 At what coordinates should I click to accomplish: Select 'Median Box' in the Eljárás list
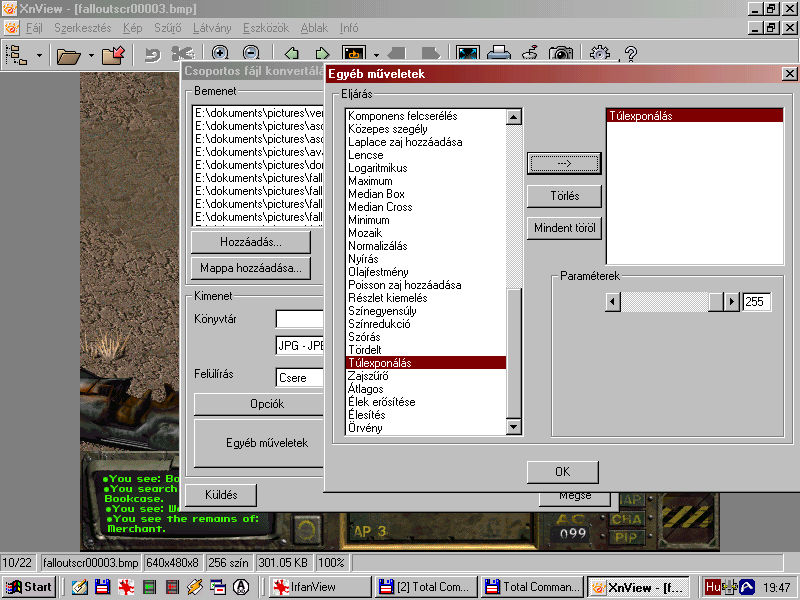point(376,194)
